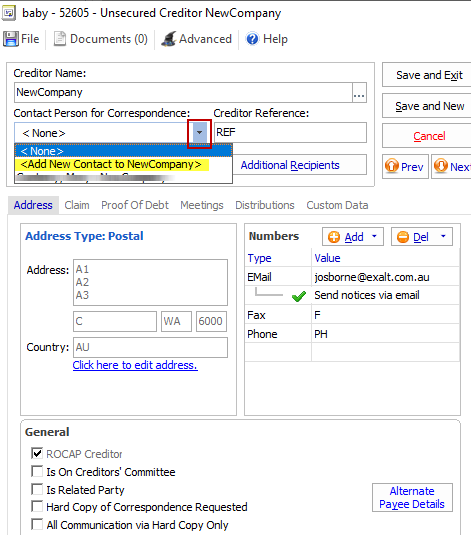Open the Proof Of Debt tab
Image resolution: width=471 pixels, height=535 pixels.
[x=135, y=205]
